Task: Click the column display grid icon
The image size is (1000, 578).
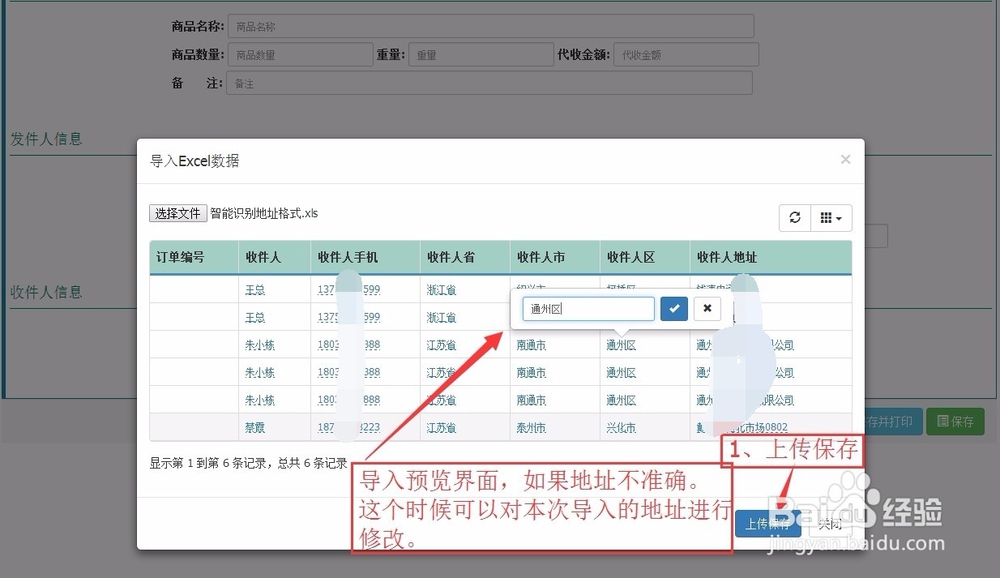Action: (x=826, y=216)
